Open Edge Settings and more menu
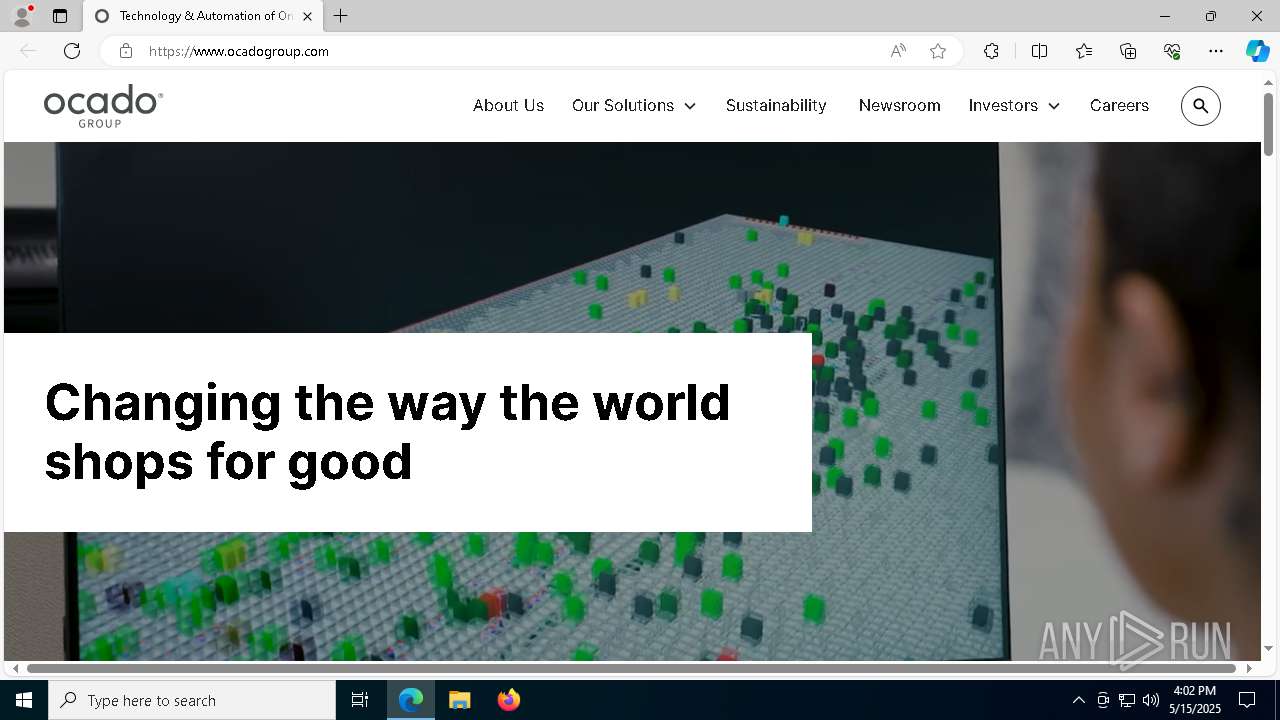The width and height of the screenshot is (1280, 720). [1216, 51]
